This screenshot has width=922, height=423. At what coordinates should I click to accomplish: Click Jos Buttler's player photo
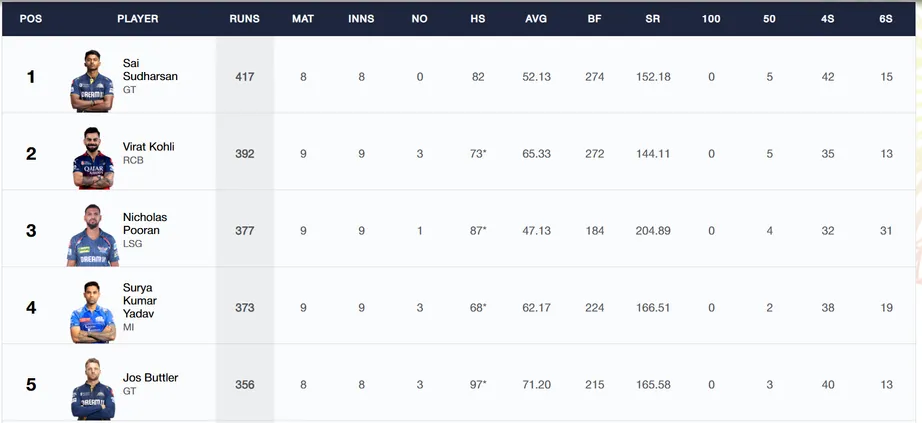point(93,388)
